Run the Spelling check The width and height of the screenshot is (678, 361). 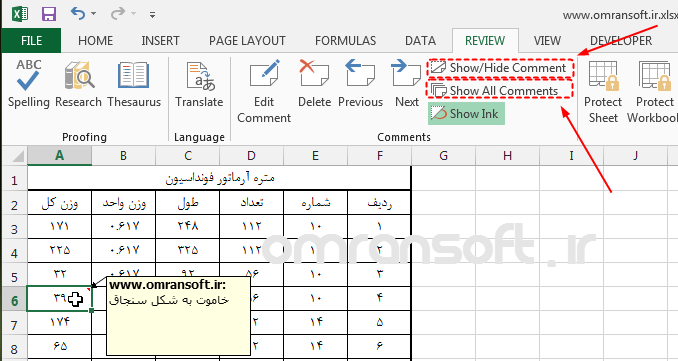tap(29, 84)
